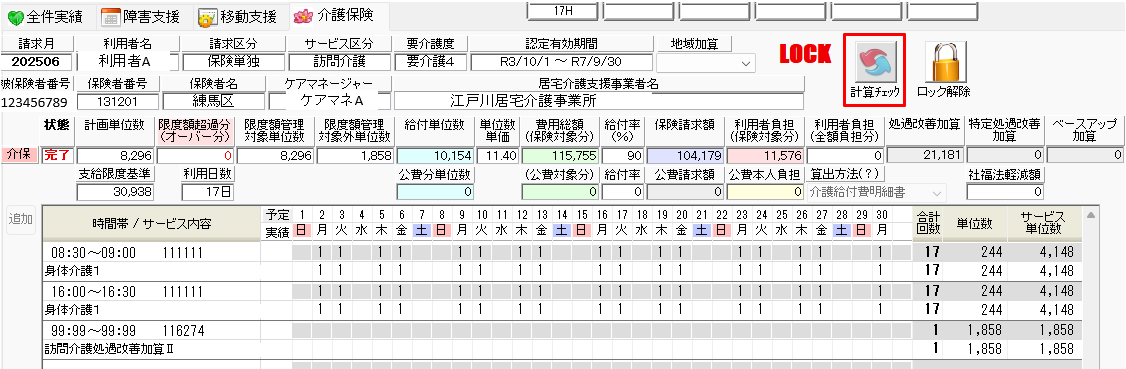Click the 保険者番号 field 131201
The width and height of the screenshot is (1126, 369).
pos(117,102)
